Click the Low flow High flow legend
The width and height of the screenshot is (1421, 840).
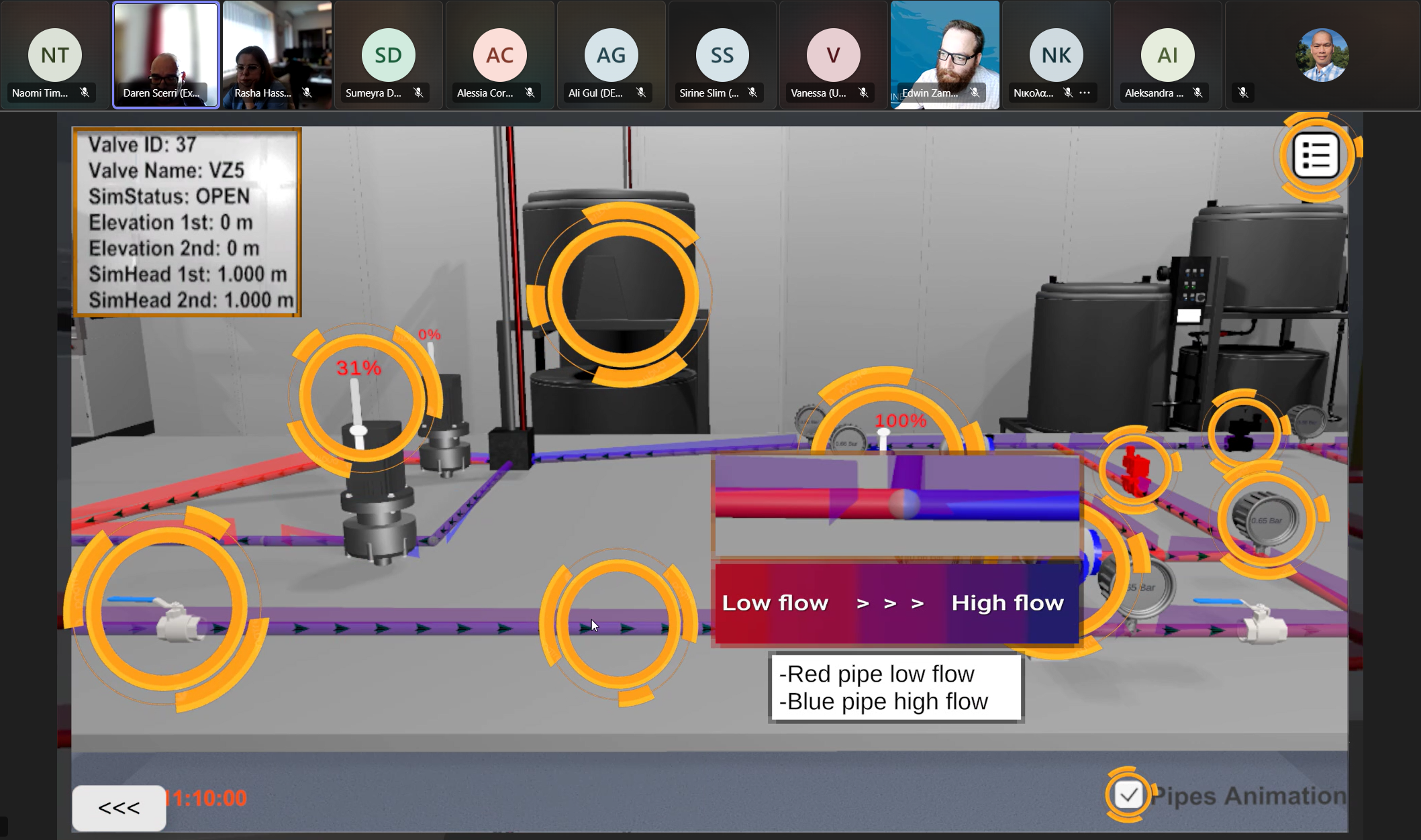point(896,603)
